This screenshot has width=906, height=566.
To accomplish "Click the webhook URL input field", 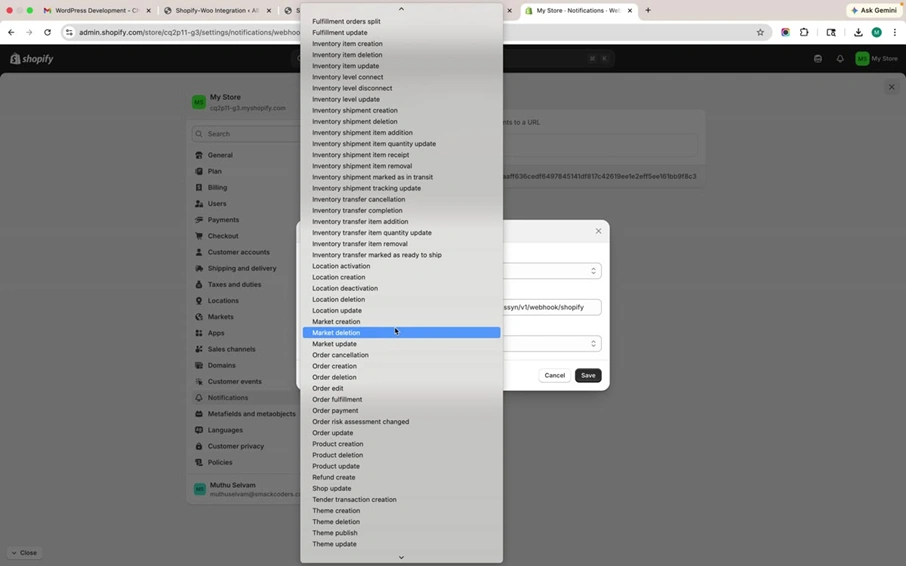I will 552,307.
